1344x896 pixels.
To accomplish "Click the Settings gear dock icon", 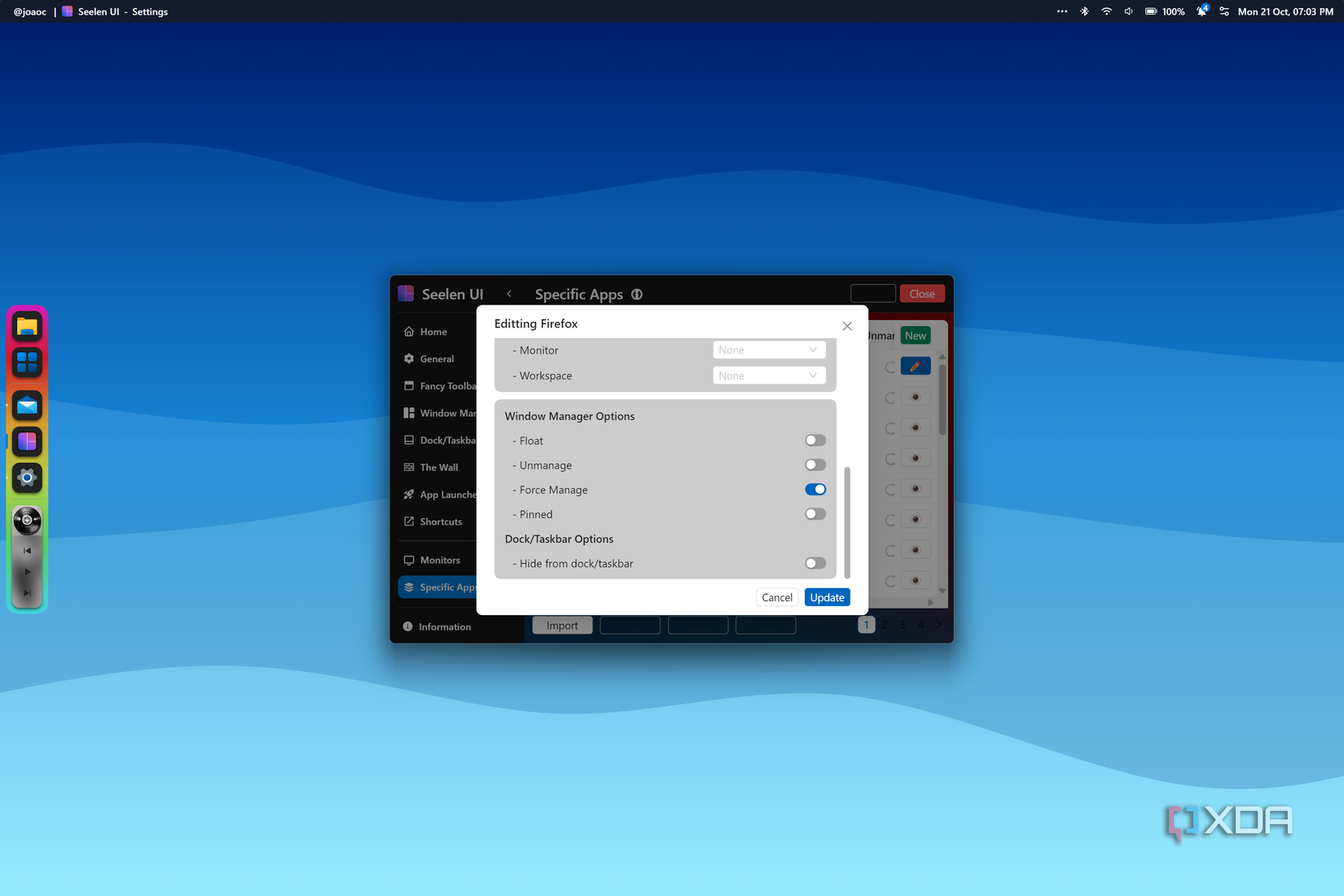I will pos(27,478).
